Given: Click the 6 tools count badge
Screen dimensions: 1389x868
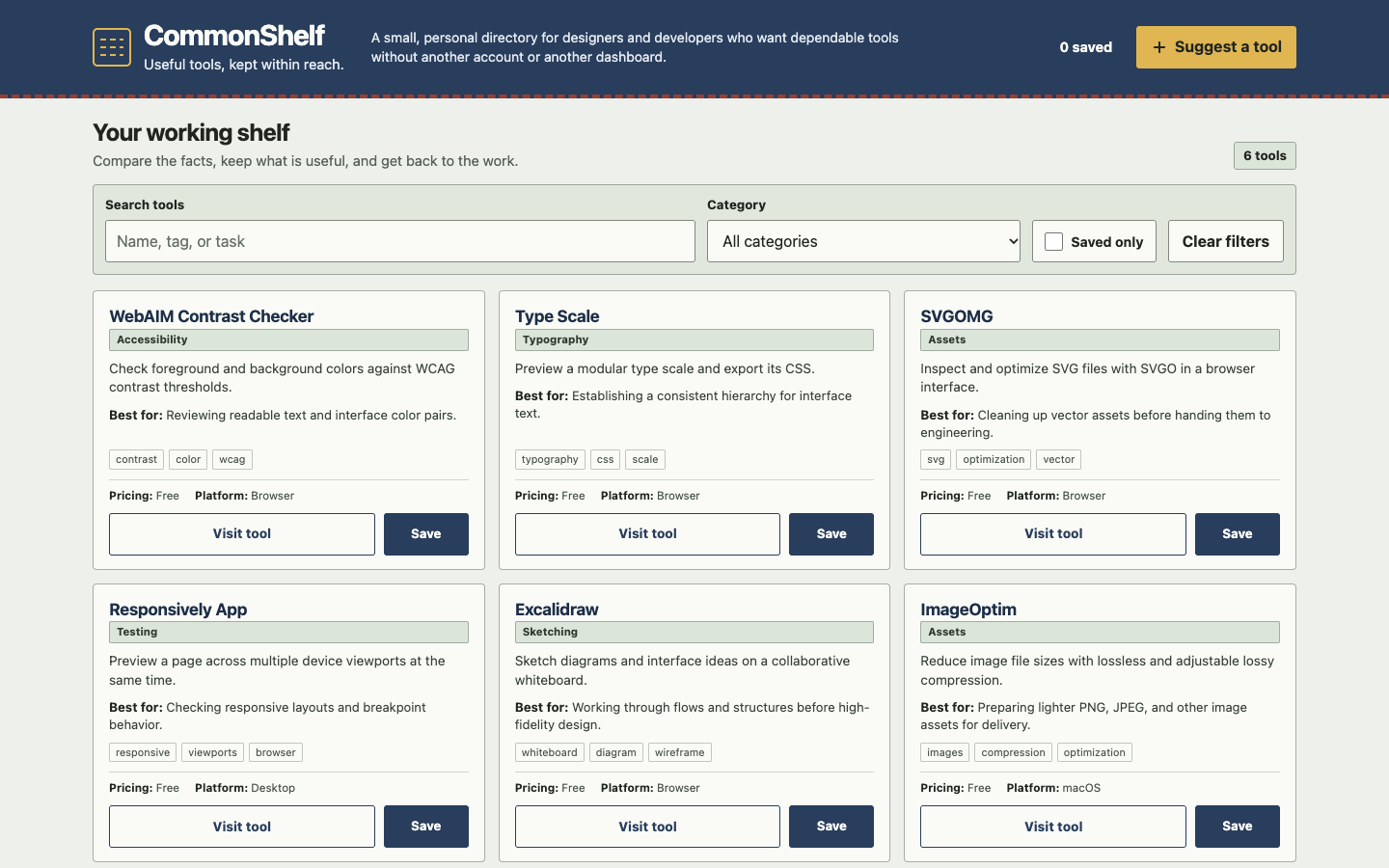Looking at the screenshot, I should pyautogui.click(x=1265, y=155).
